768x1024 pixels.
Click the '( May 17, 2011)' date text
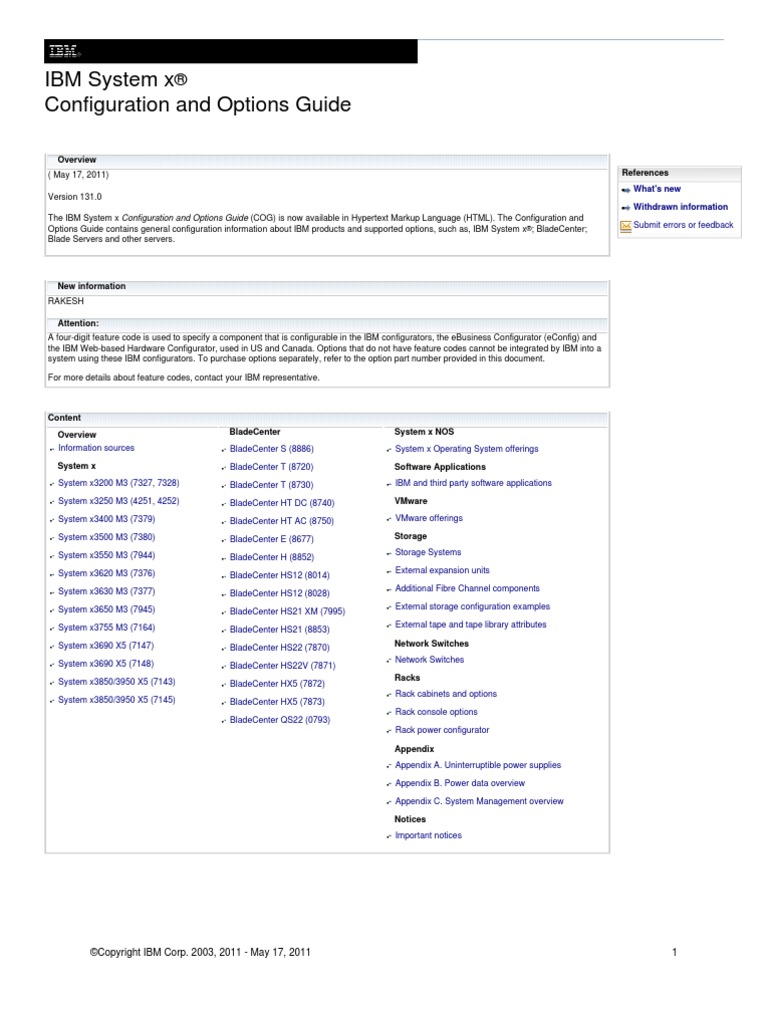click(x=78, y=175)
